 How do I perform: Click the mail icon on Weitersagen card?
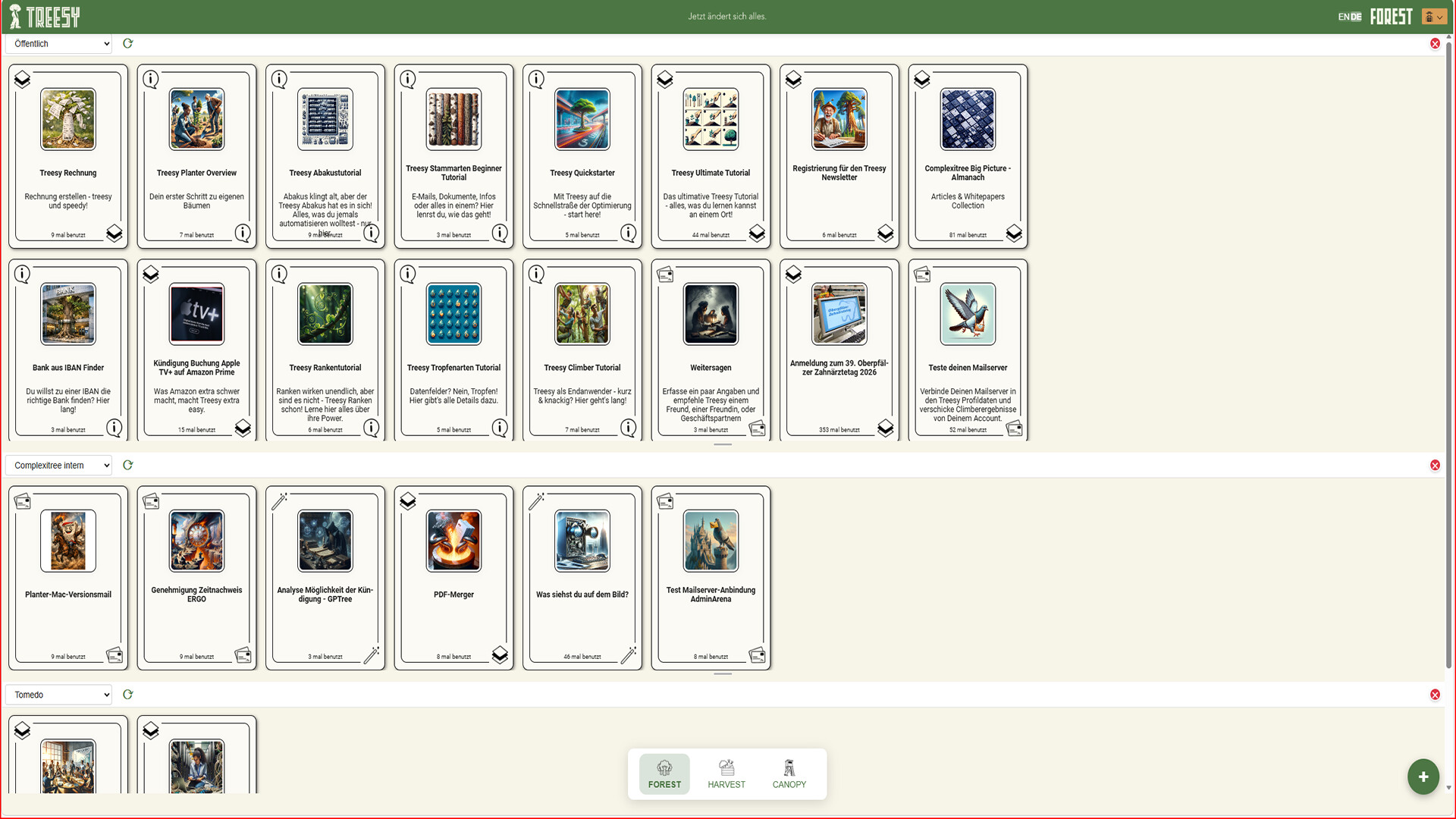(665, 274)
